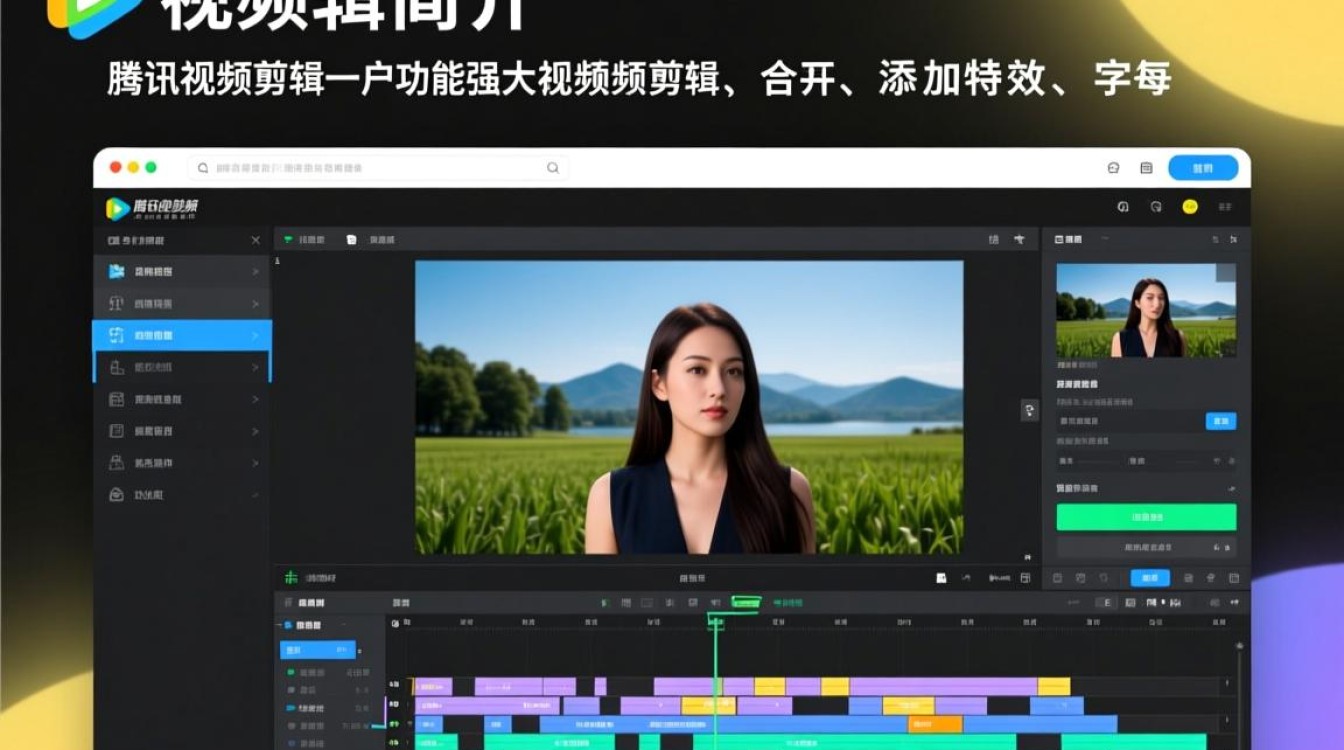Expand the chevron in the highlighted blue sidebar row
The image size is (1344, 750).
click(x=255, y=335)
